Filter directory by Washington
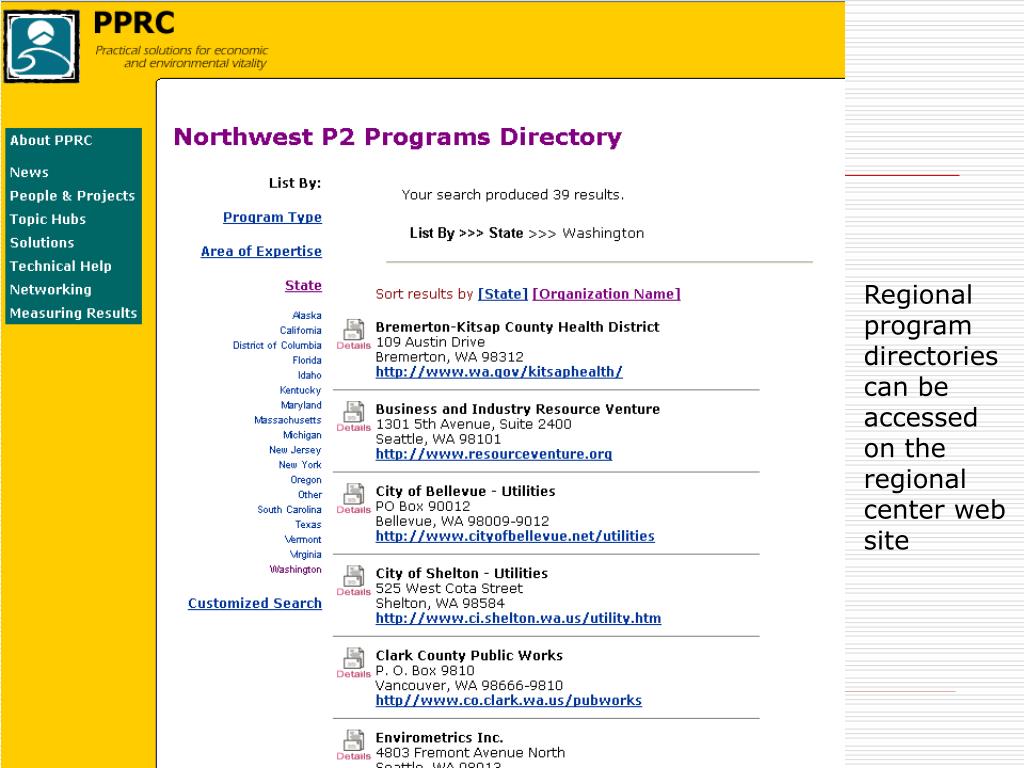This screenshot has width=1024, height=768. pyautogui.click(x=296, y=570)
